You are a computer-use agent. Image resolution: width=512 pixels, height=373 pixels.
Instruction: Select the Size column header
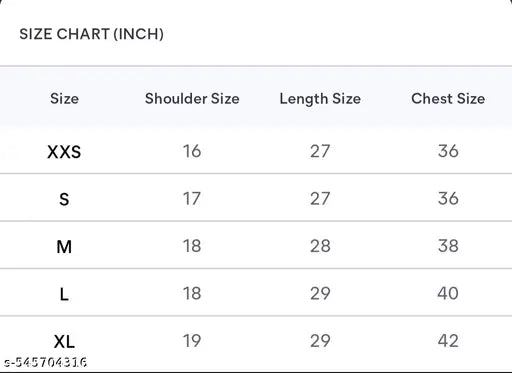point(64,98)
